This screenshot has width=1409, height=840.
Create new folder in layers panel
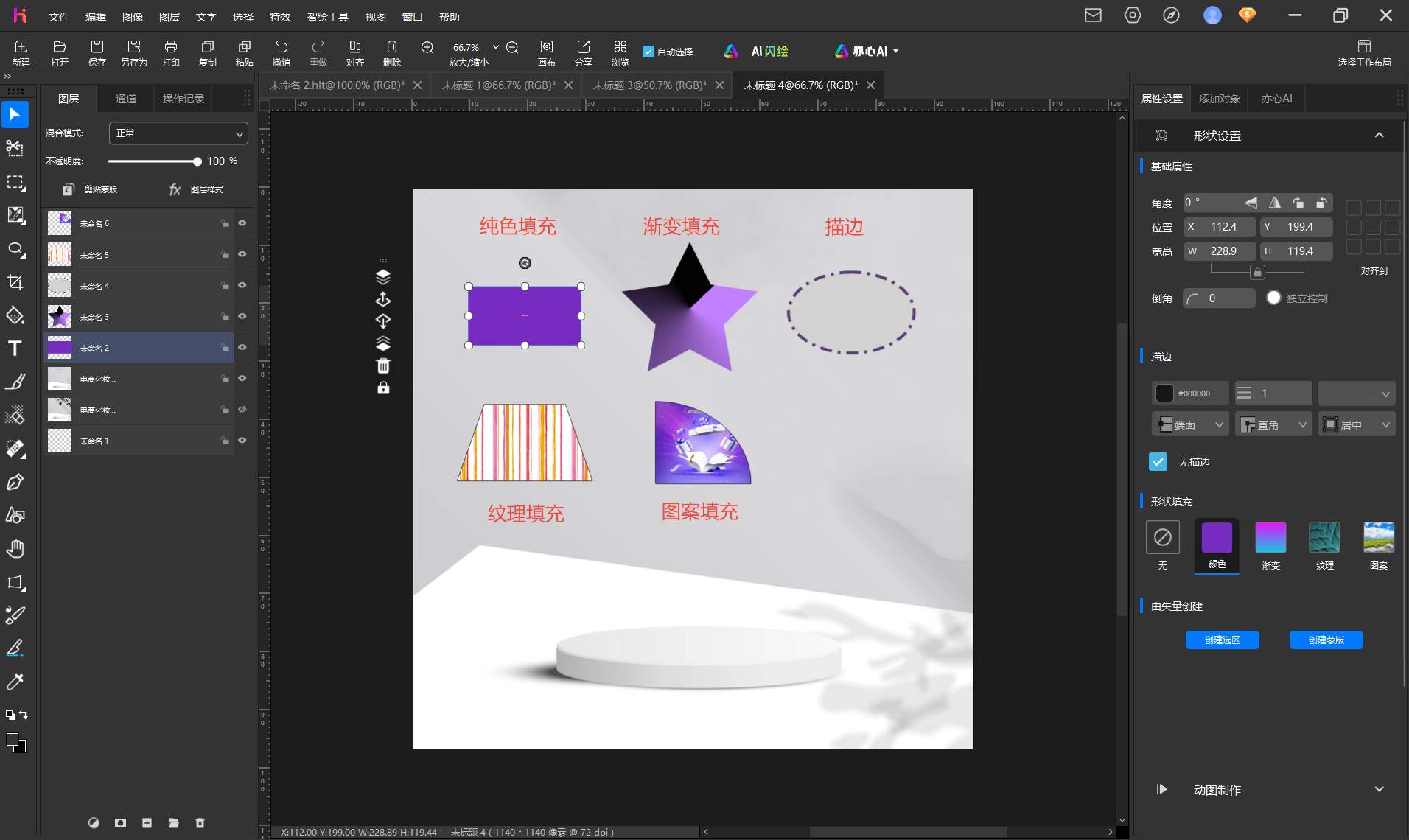click(x=173, y=823)
